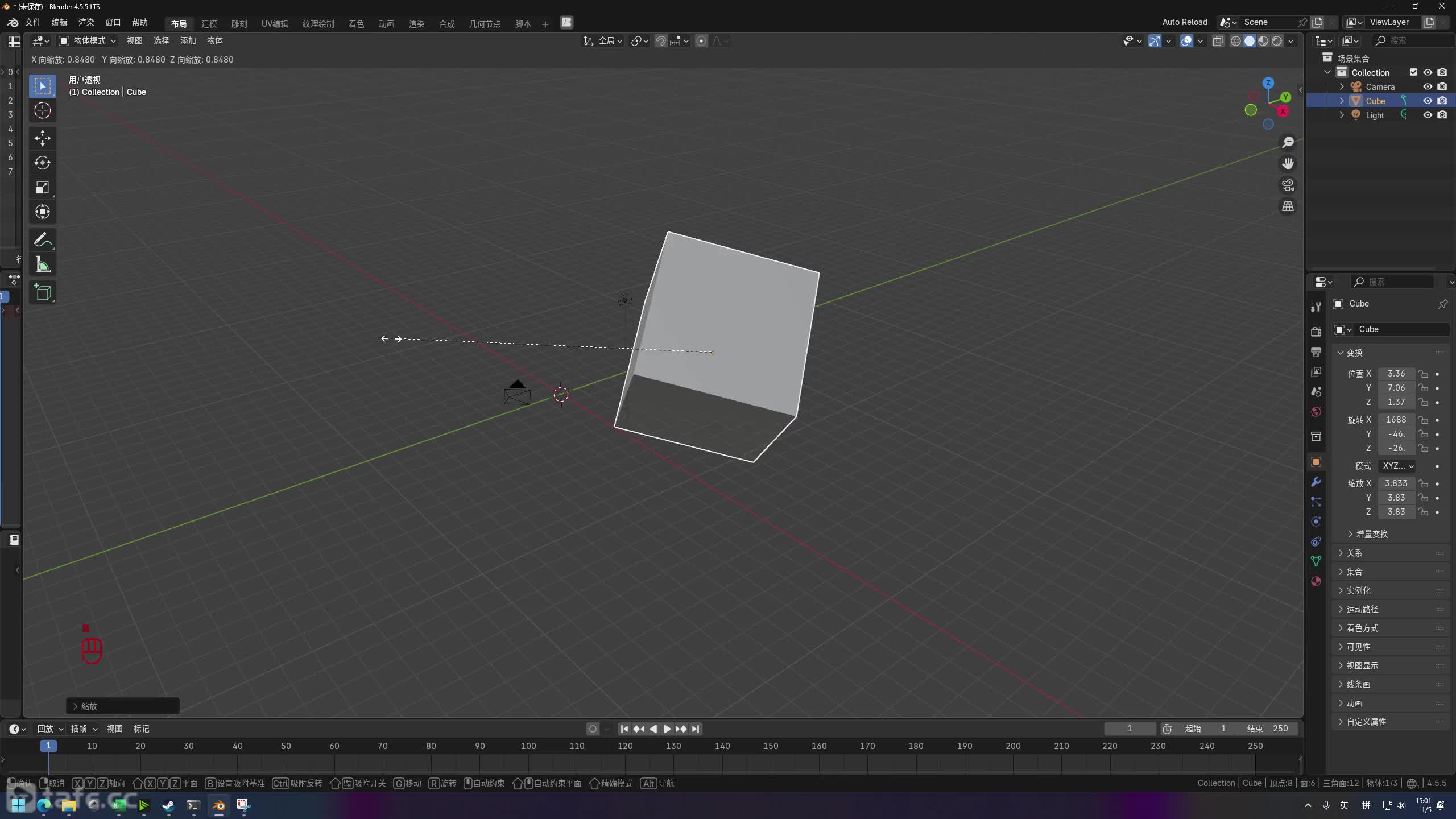This screenshot has height=819, width=1456.
Task: Click the Add Cube tool icon
Action: point(43,292)
